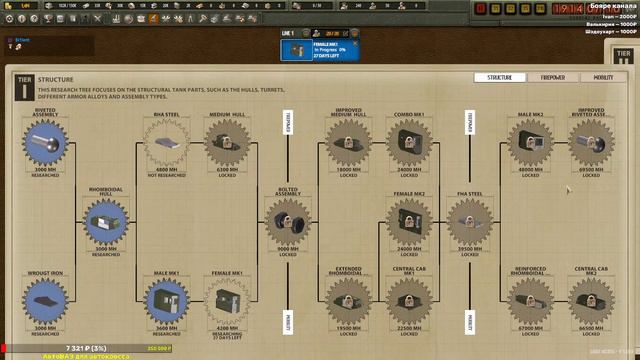Set game speed to second yellow button

click(x=510, y=9)
